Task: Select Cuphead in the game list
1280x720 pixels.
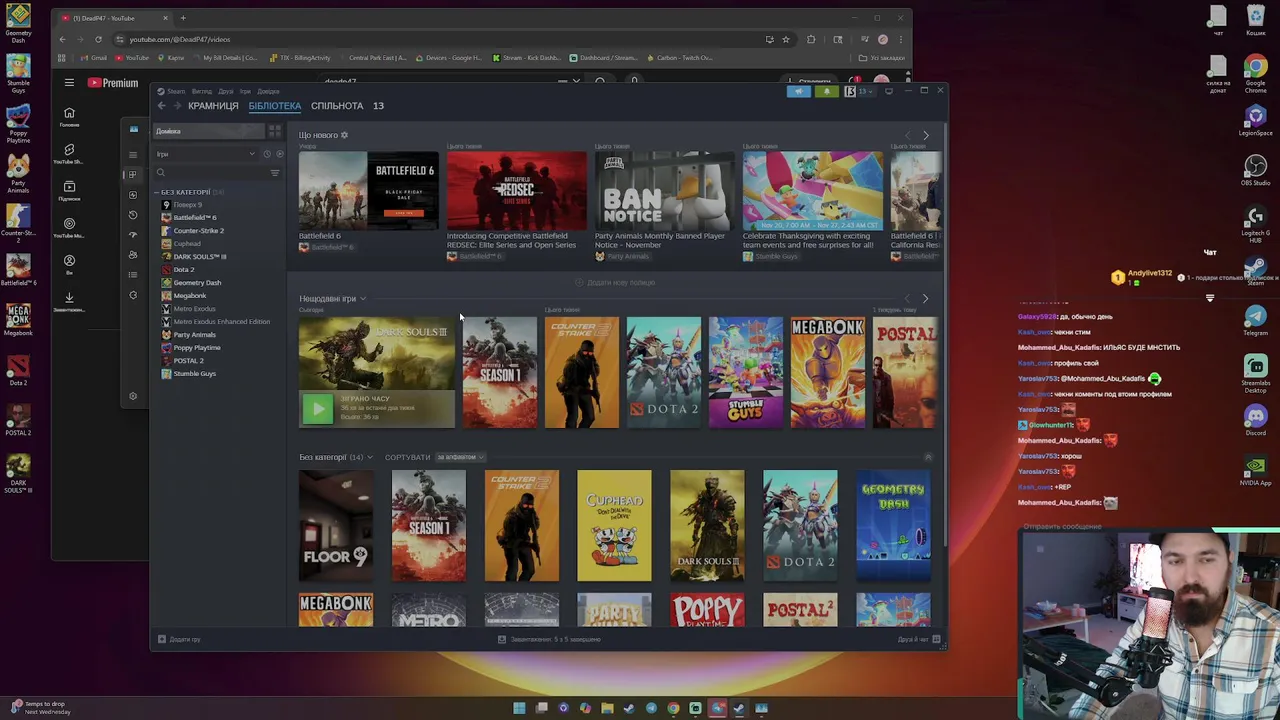Action: pyautogui.click(x=187, y=244)
